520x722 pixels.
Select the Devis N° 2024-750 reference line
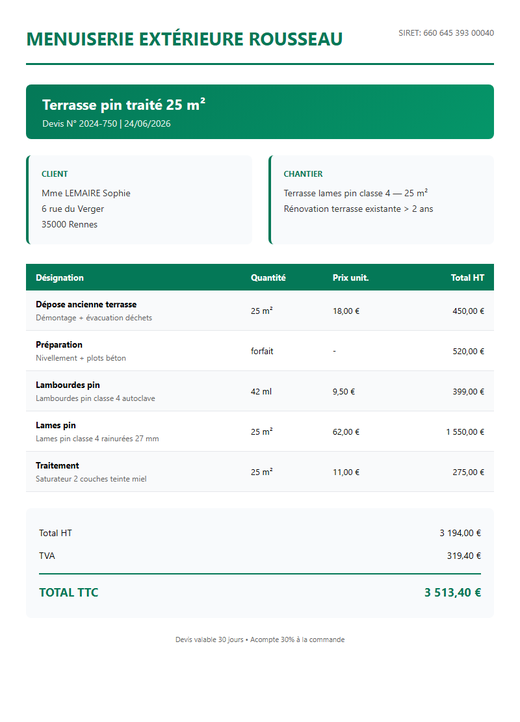coord(106,124)
